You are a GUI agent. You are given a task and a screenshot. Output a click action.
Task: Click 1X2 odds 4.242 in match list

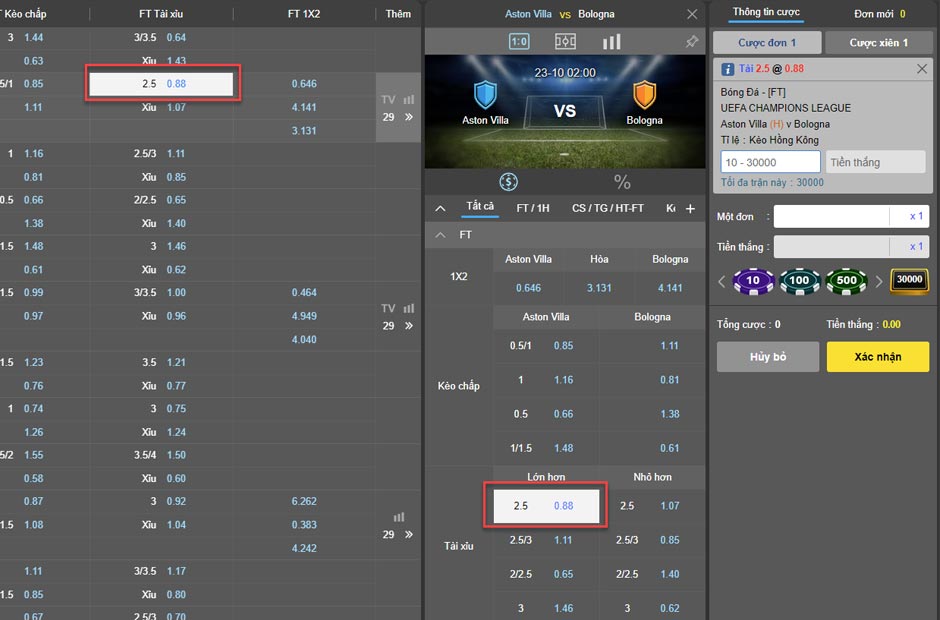[x=304, y=548]
